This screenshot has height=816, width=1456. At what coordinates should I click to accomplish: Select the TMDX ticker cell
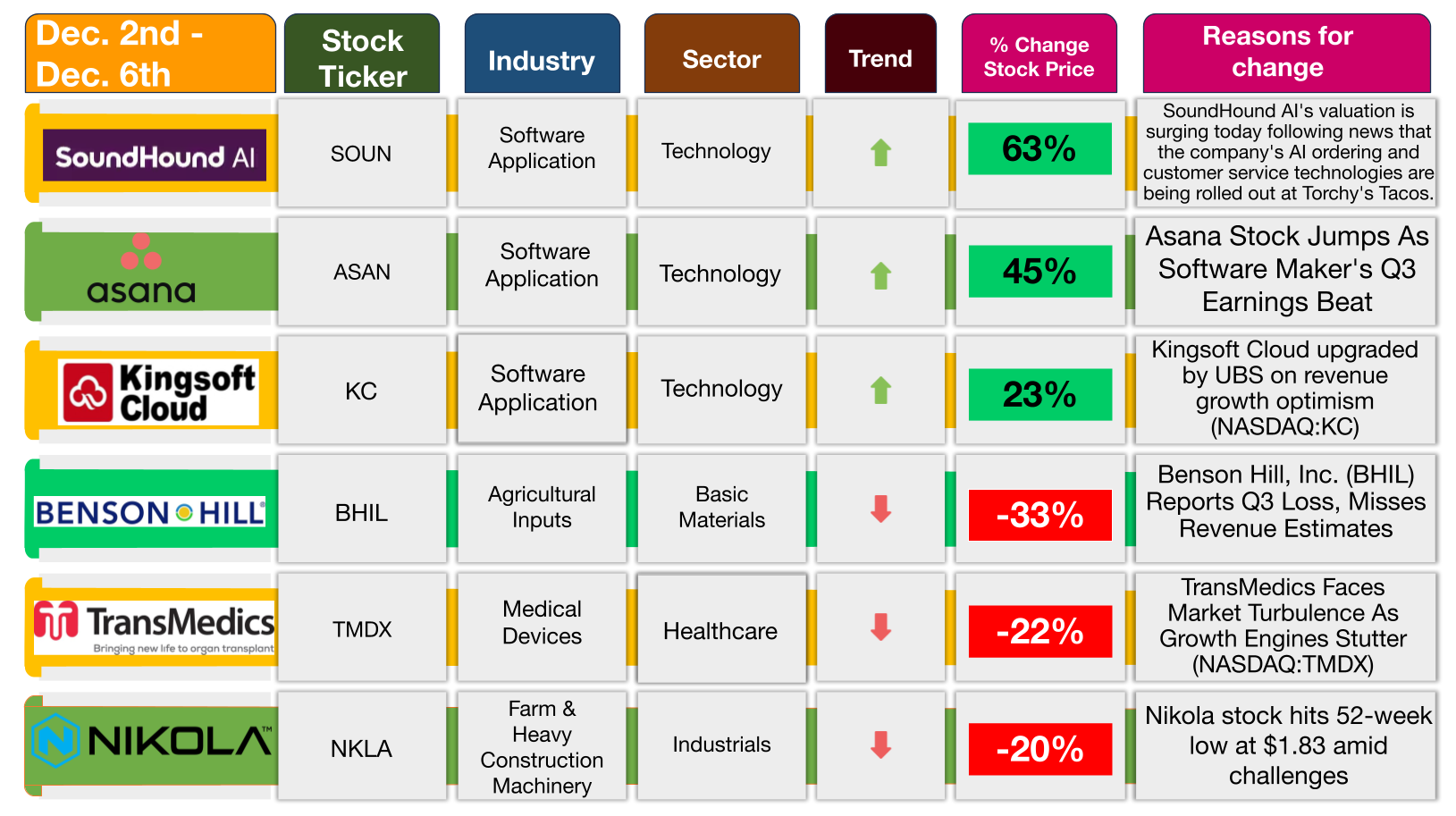click(362, 628)
